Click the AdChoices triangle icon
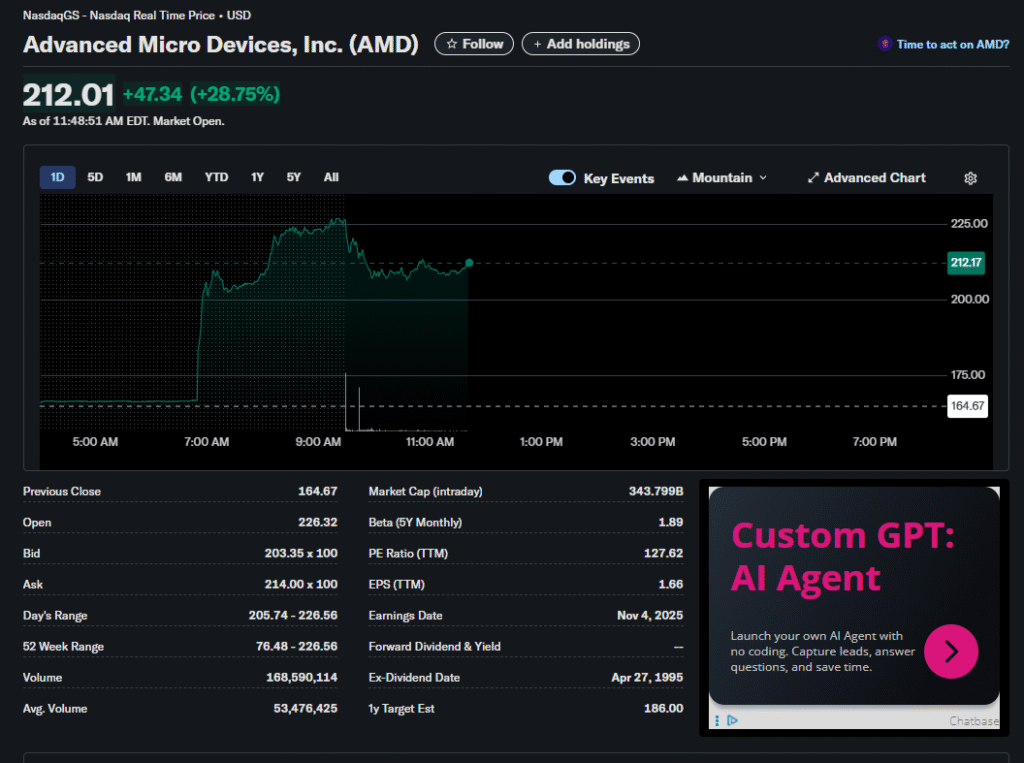 pyautogui.click(x=733, y=720)
